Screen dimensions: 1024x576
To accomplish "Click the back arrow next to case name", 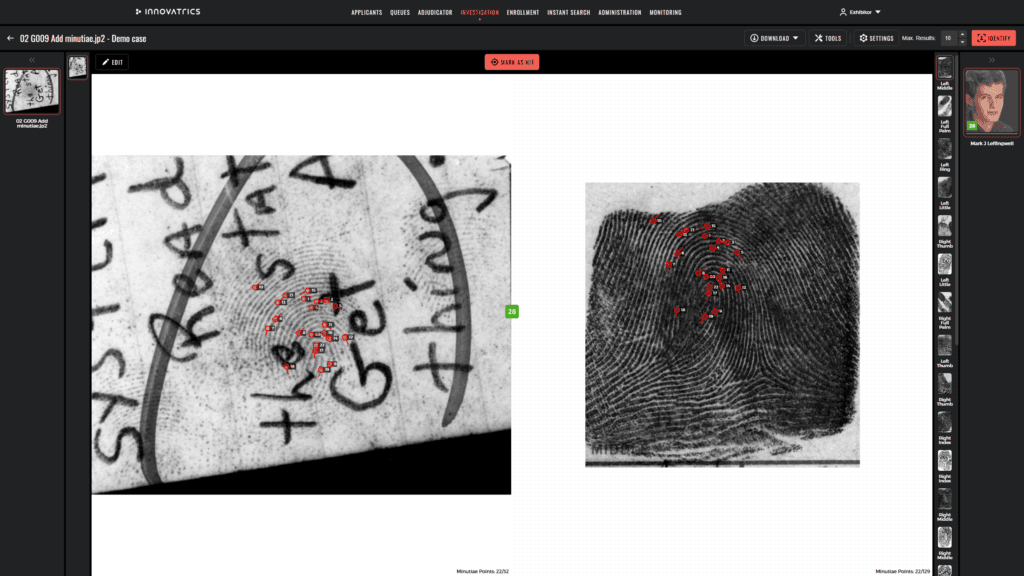I will pyautogui.click(x=8, y=38).
